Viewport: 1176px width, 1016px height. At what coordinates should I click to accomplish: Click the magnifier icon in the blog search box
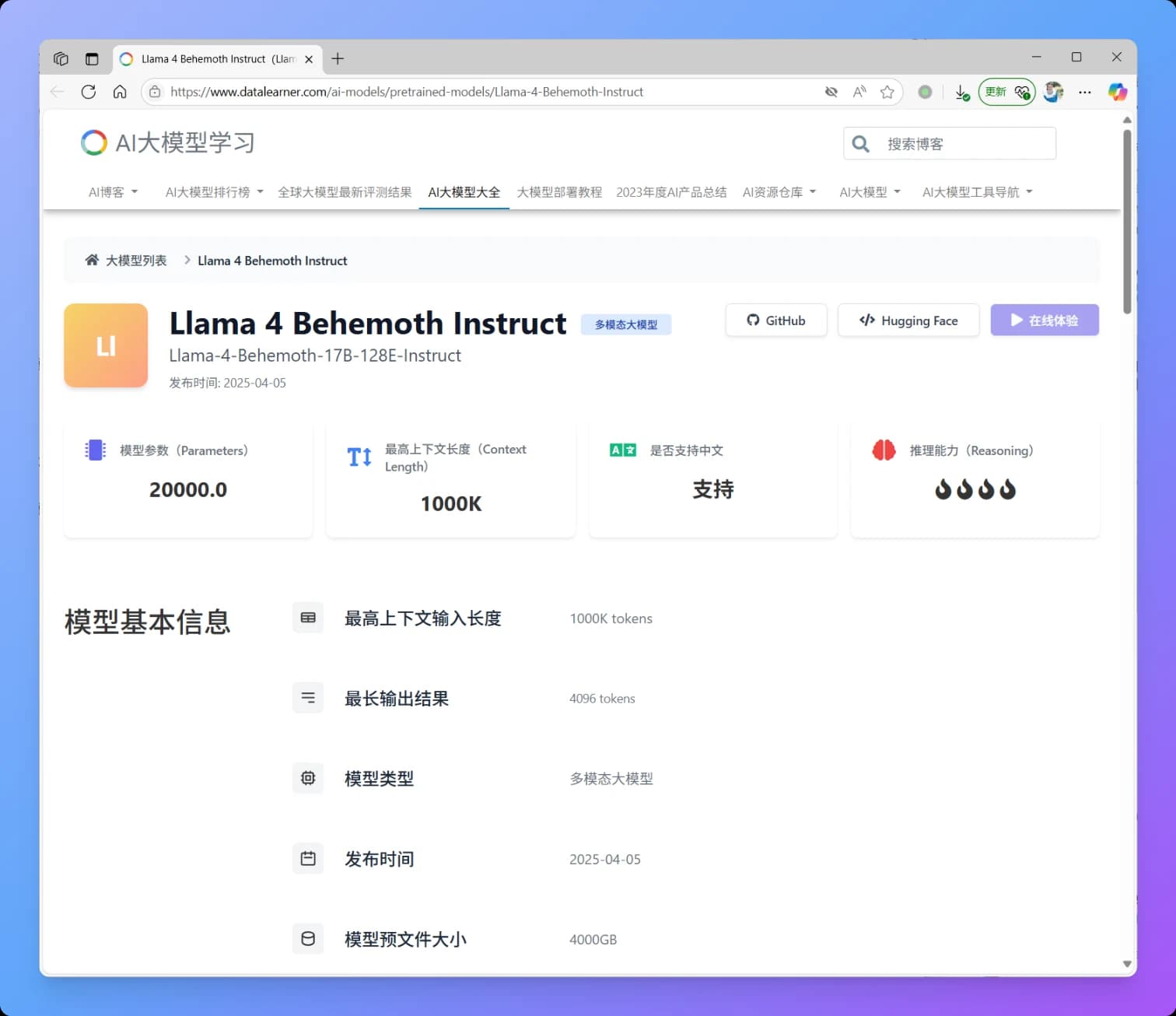[860, 143]
